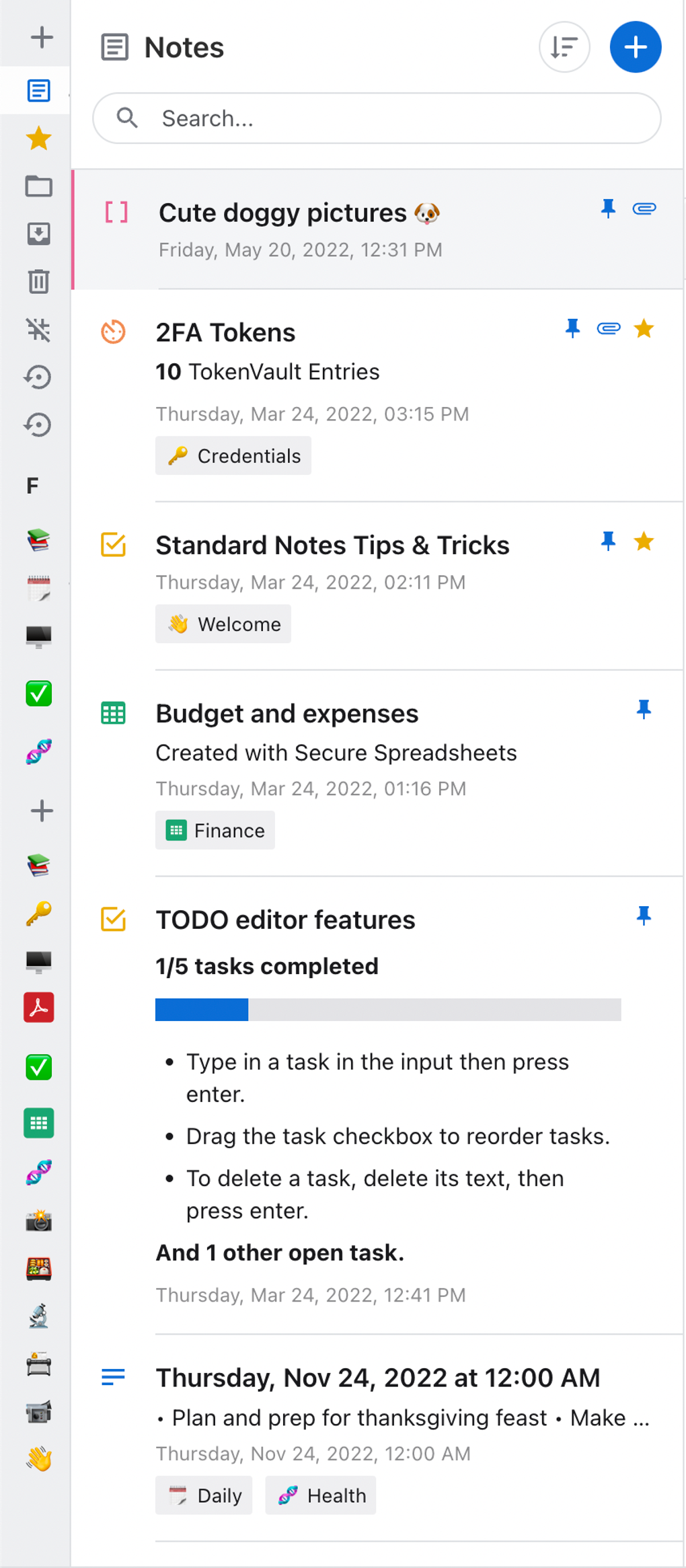Screen dimensions: 686x1568
Task: Open the notes sort and display options
Action: click(564, 46)
